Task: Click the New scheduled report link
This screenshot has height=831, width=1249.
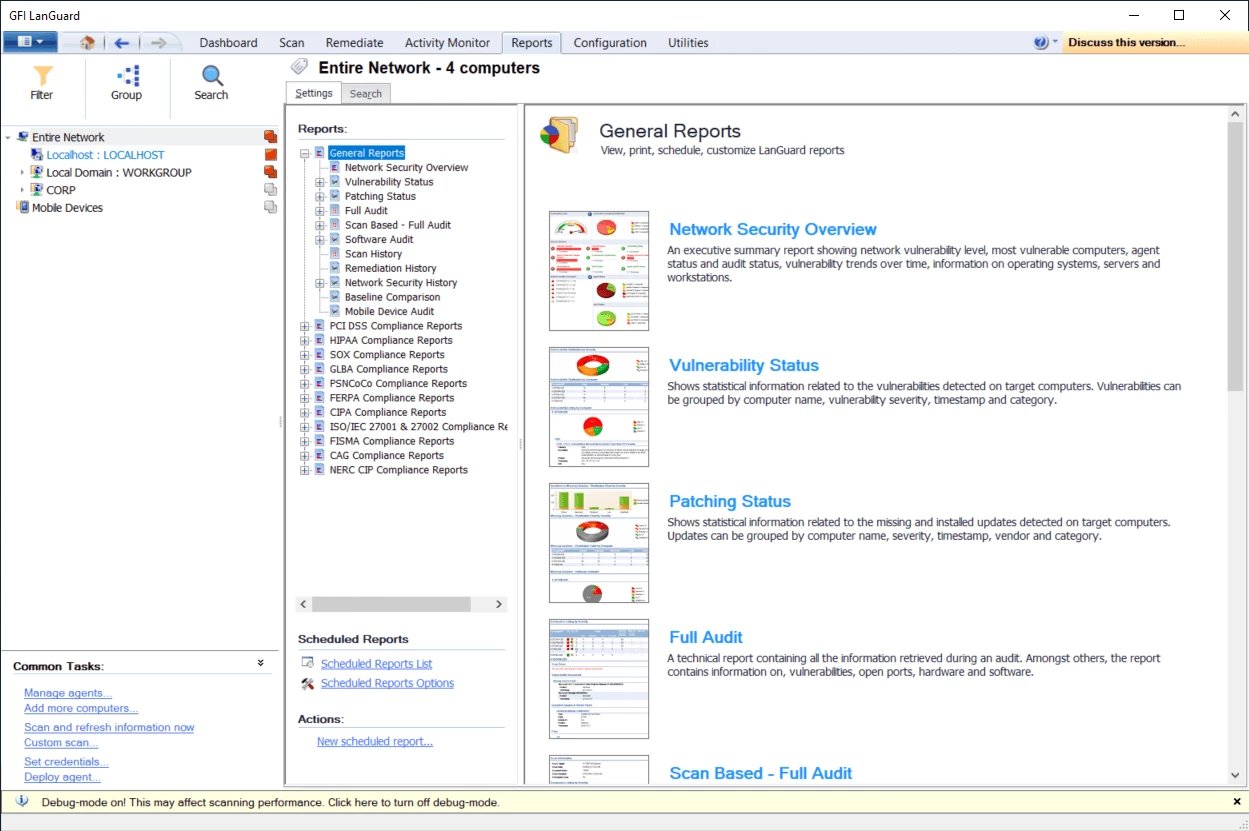Action: click(x=374, y=742)
